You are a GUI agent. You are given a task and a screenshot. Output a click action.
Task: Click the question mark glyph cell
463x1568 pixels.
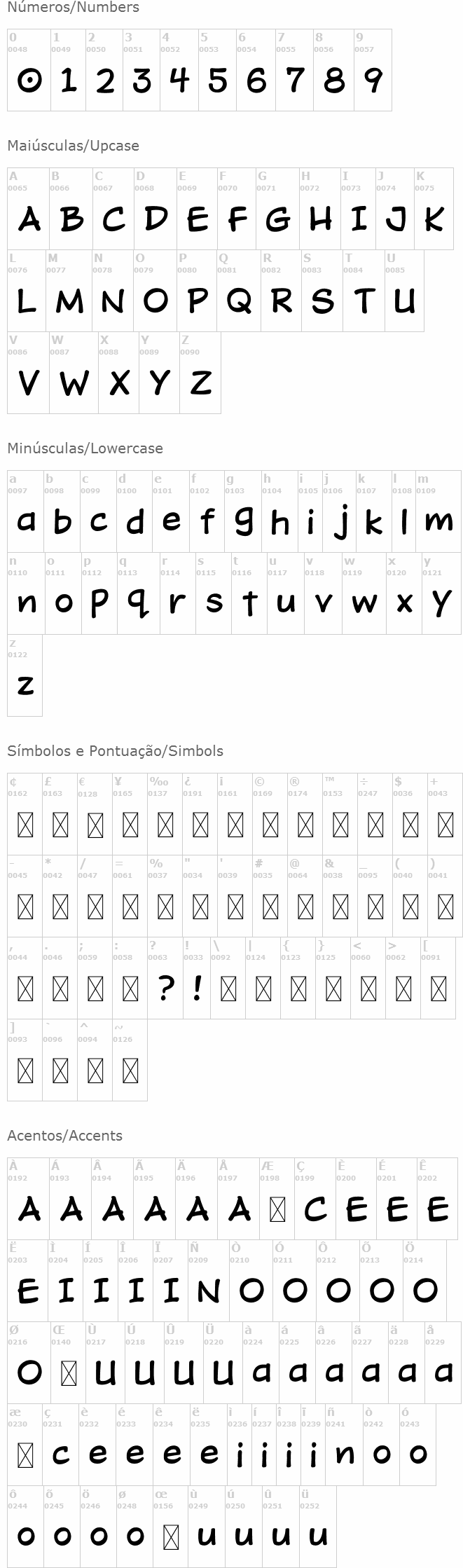coord(165,979)
